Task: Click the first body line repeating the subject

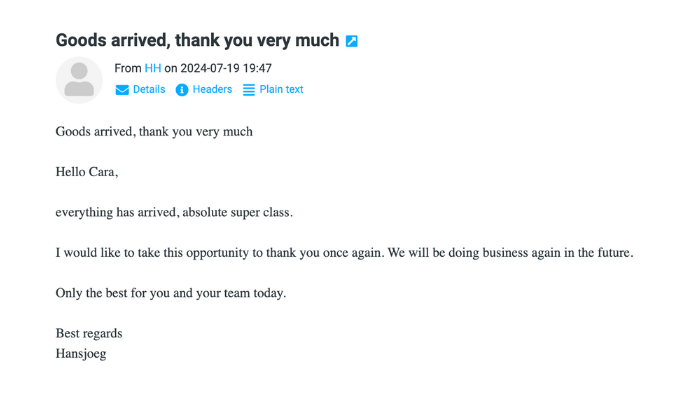Action: point(154,132)
